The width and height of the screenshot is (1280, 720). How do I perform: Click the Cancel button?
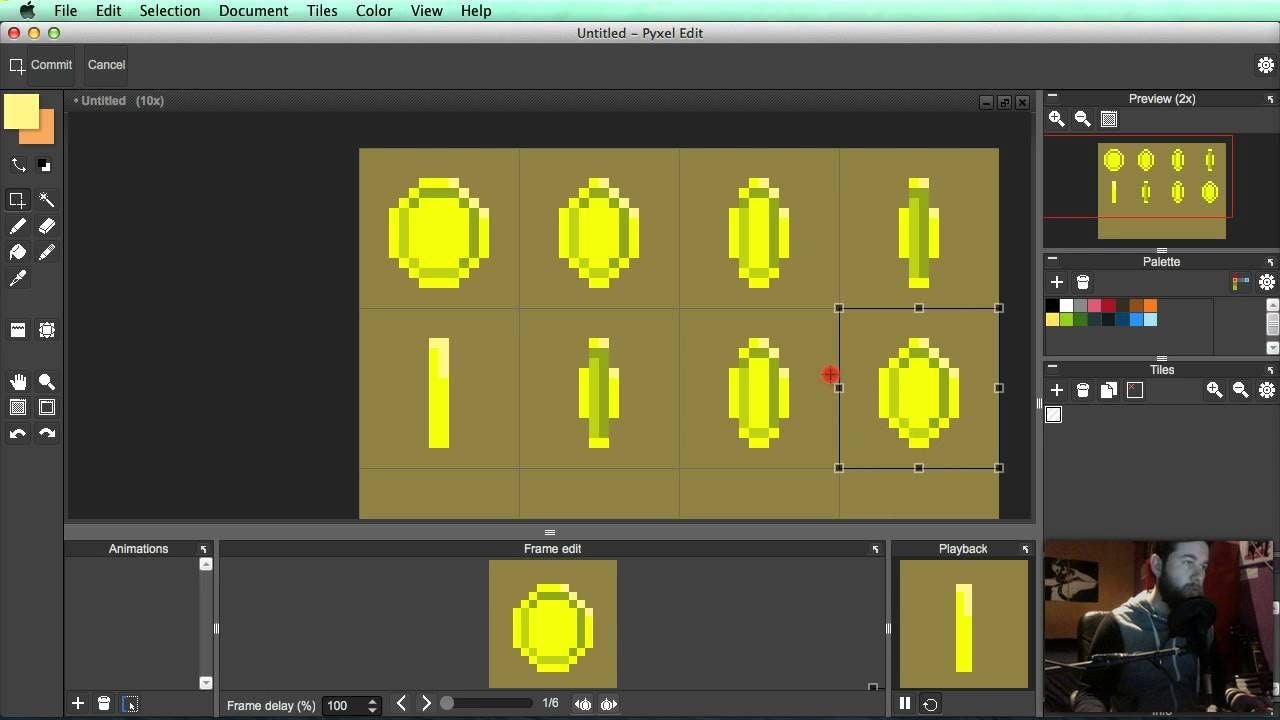(x=106, y=64)
